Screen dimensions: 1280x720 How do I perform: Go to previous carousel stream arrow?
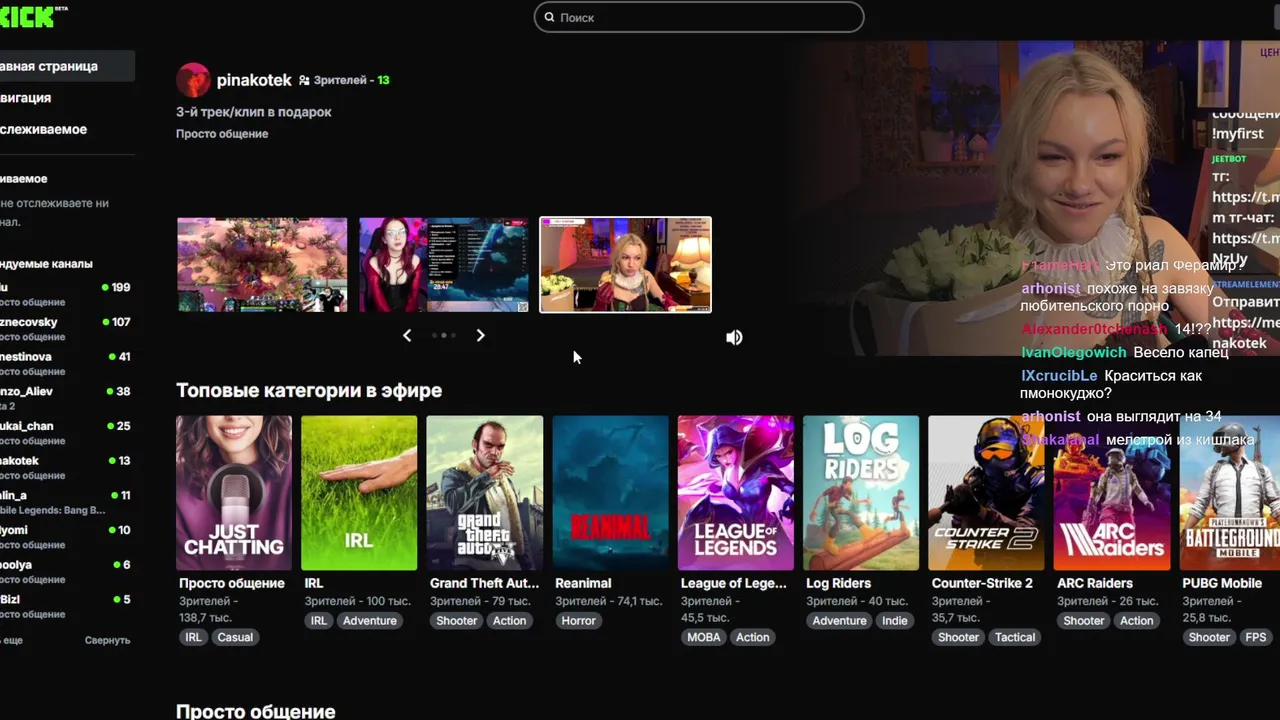(407, 335)
